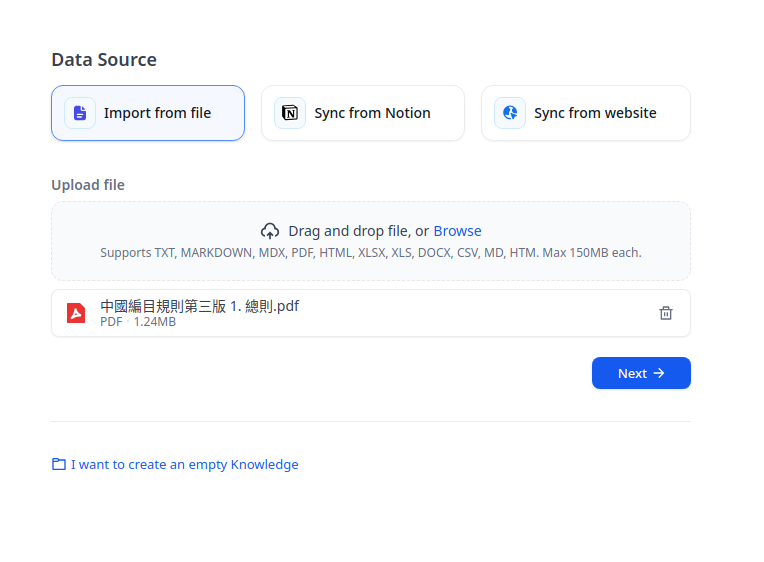Choose the Sync from Notion label
The image size is (764, 562).
click(x=372, y=113)
